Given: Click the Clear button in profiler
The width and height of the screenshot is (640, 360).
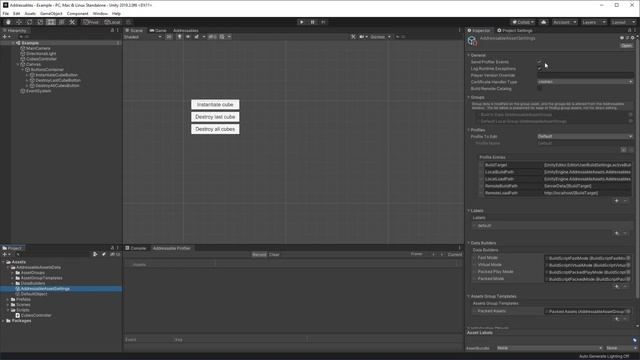Looking at the screenshot, I should 274,255.
